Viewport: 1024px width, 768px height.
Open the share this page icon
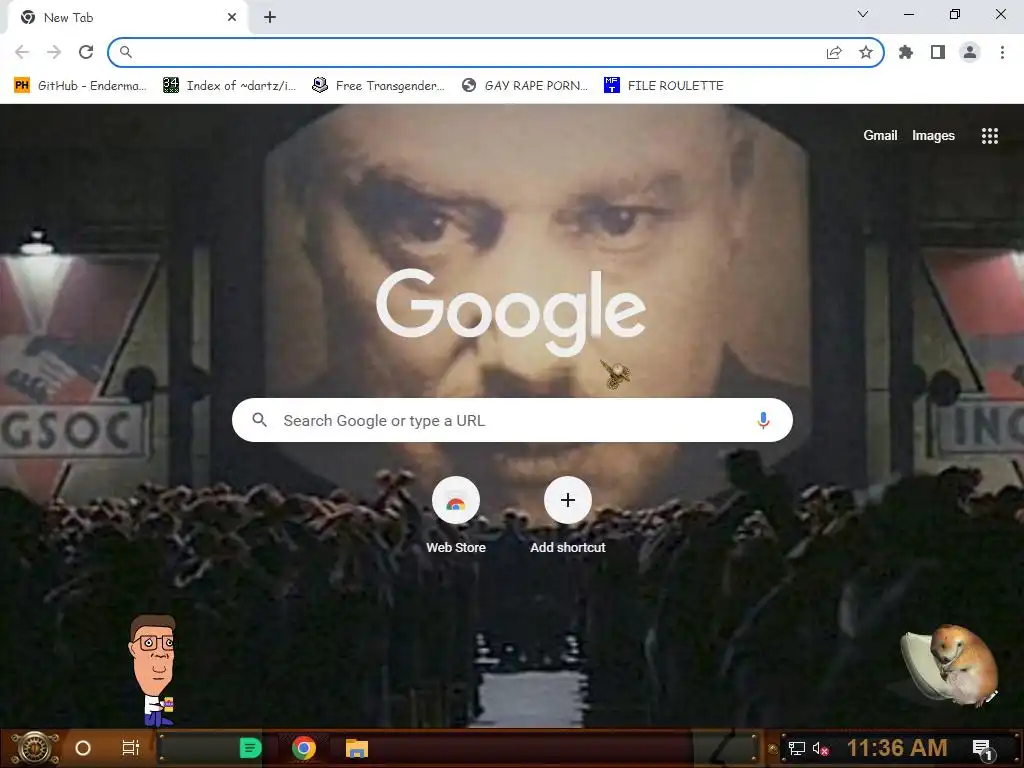pyautogui.click(x=834, y=52)
